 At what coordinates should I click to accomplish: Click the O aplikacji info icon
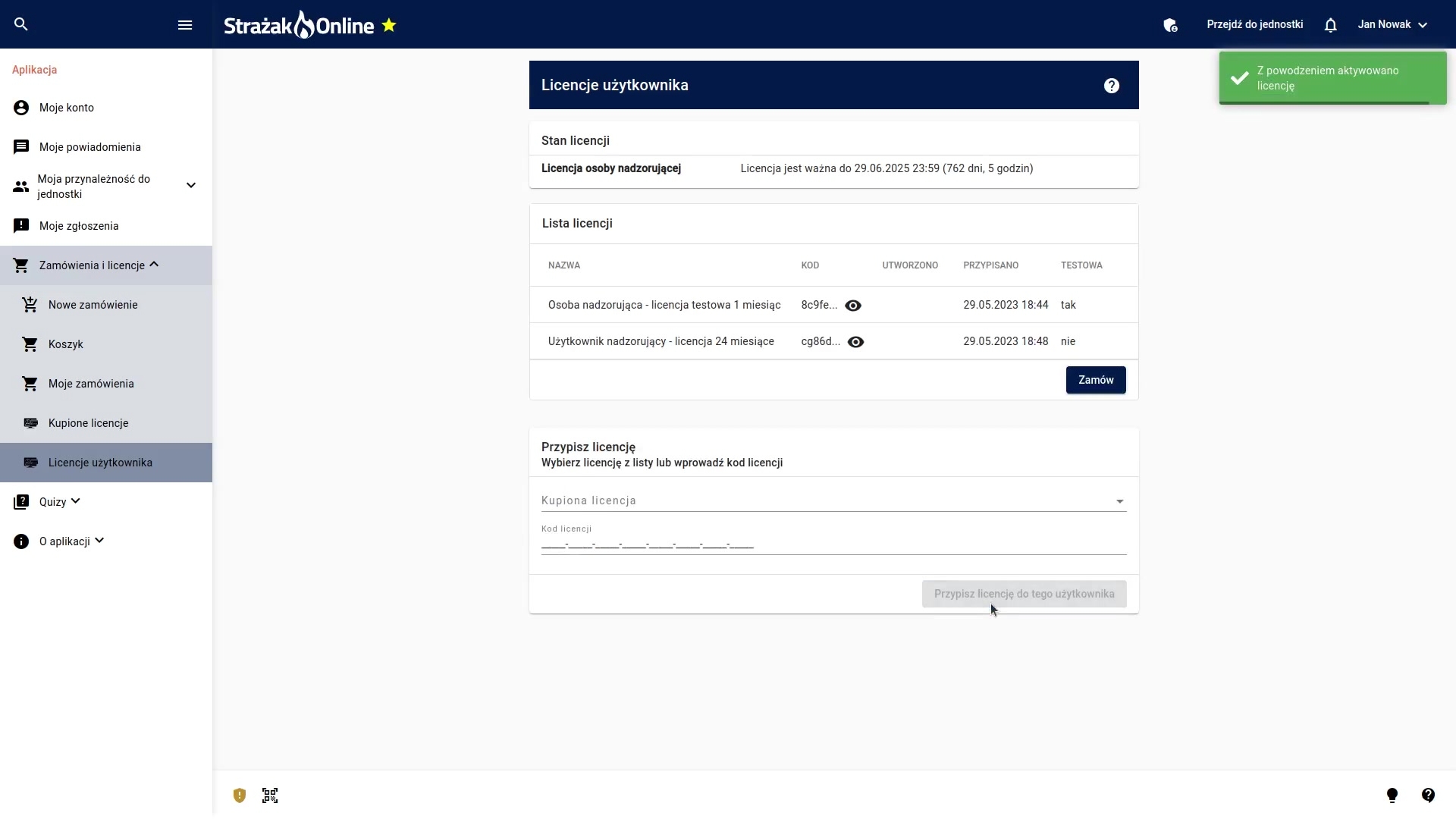[x=21, y=541]
